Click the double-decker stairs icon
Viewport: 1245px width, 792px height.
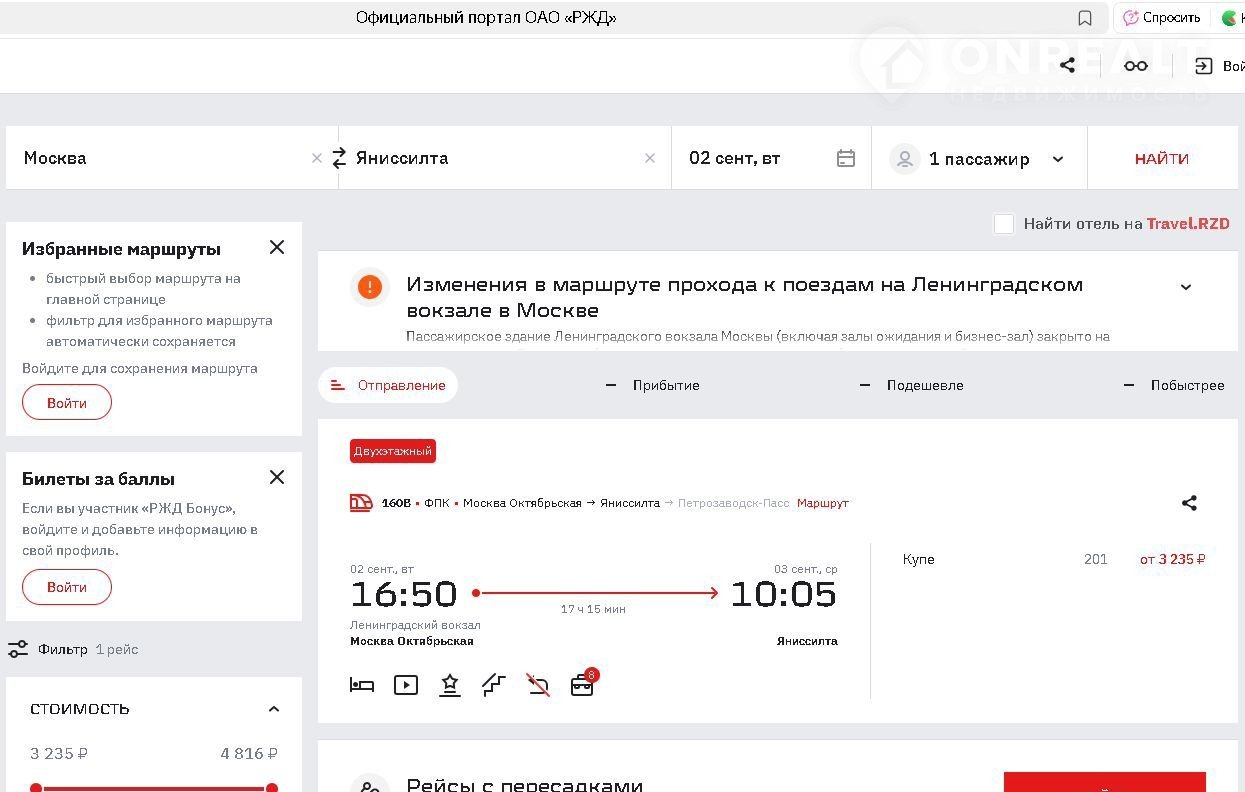493,685
